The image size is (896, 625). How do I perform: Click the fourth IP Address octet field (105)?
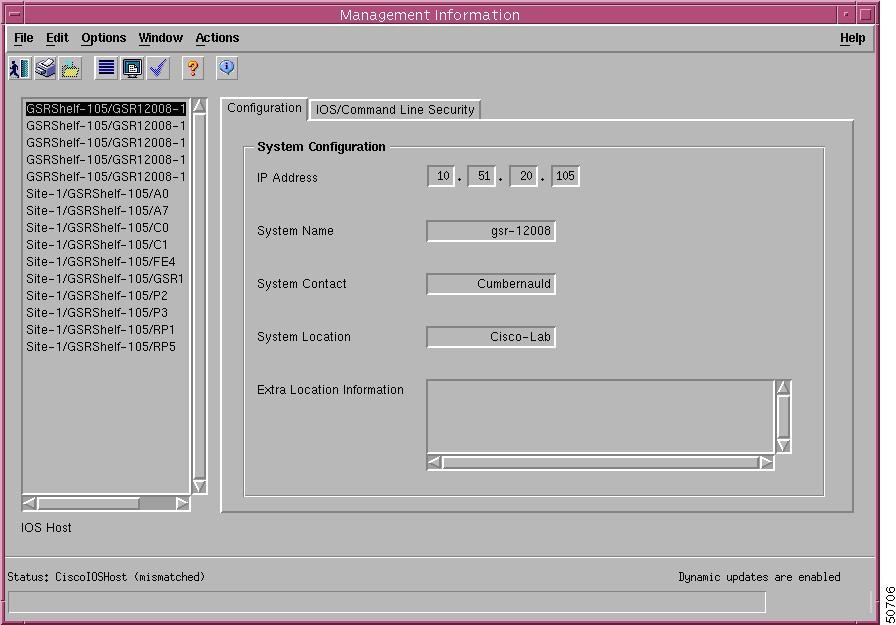(565, 176)
